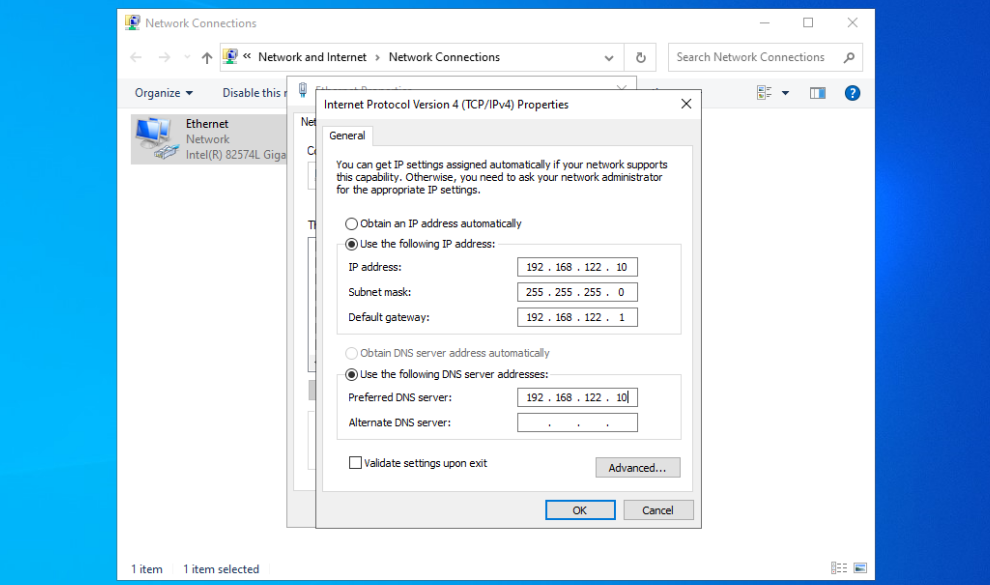Enable Validate settings upon exit checkbox
The image size is (990, 585).
355,463
